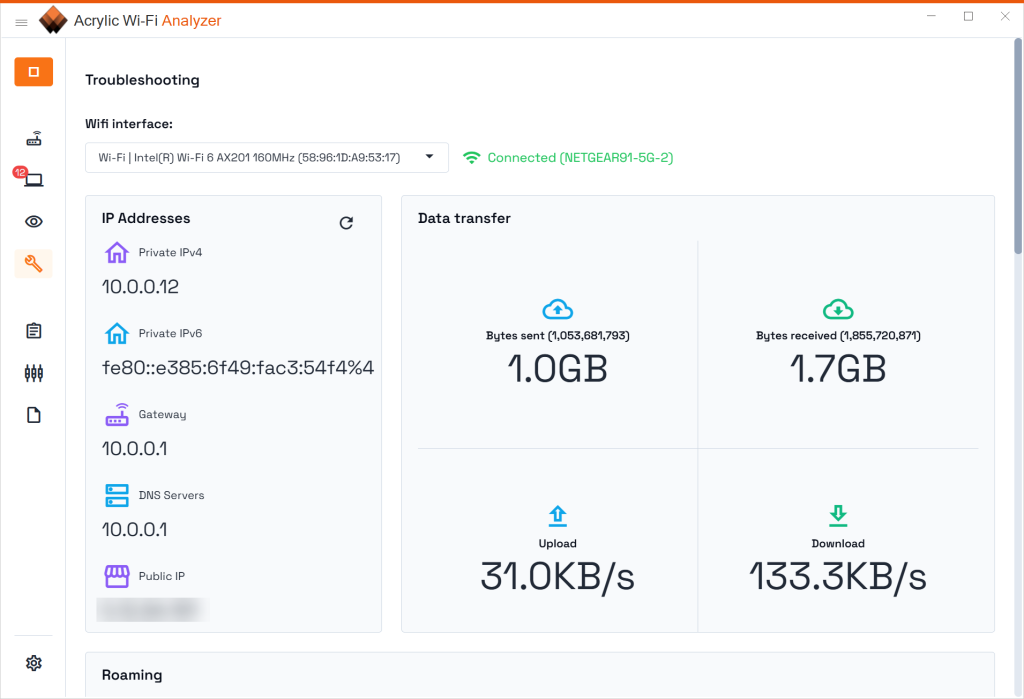This screenshot has height=699, width=1024.
Task: Click the blurred Public IP value
Action: click(x=152, y=610)
